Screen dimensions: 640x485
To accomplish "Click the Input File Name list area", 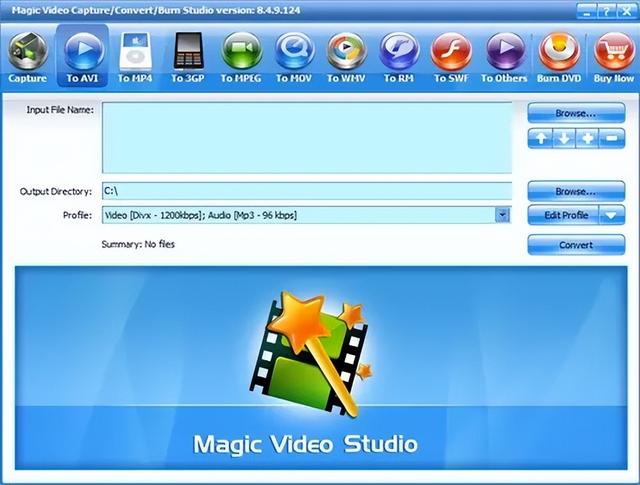I will [x=307, y=138].
